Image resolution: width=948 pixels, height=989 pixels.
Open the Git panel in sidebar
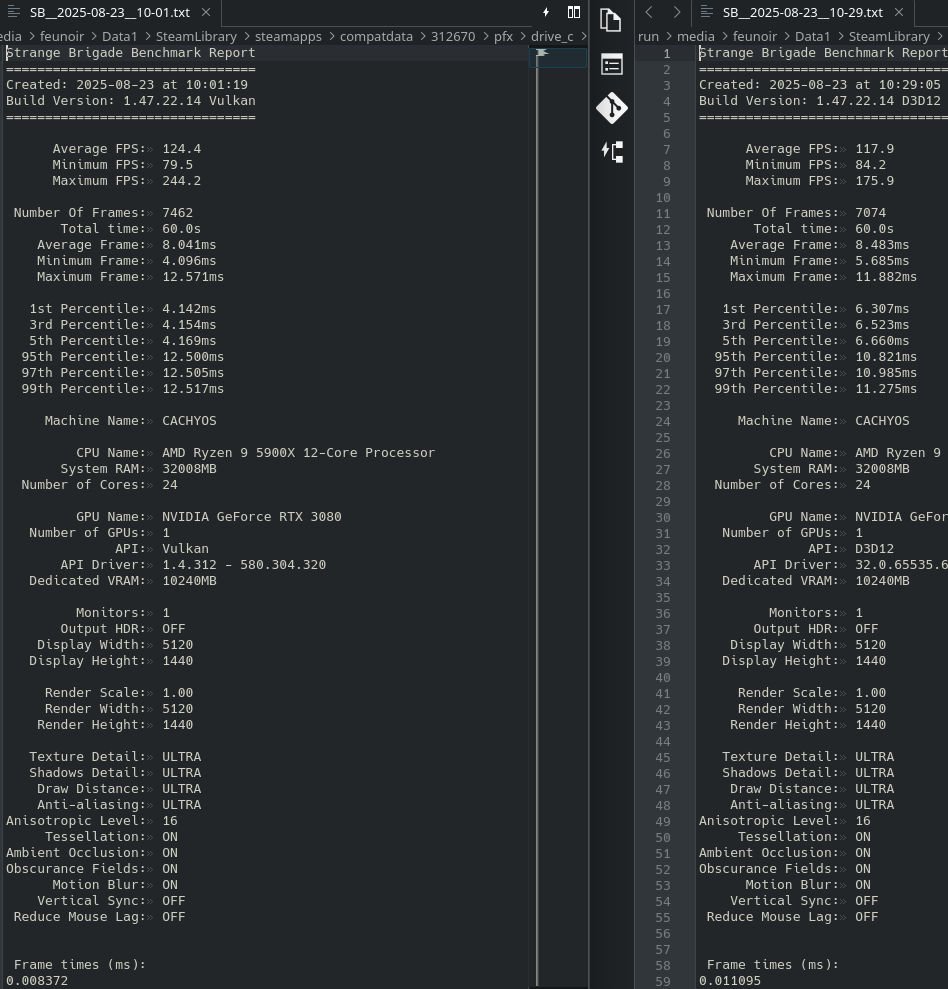(x=612, y=108)
